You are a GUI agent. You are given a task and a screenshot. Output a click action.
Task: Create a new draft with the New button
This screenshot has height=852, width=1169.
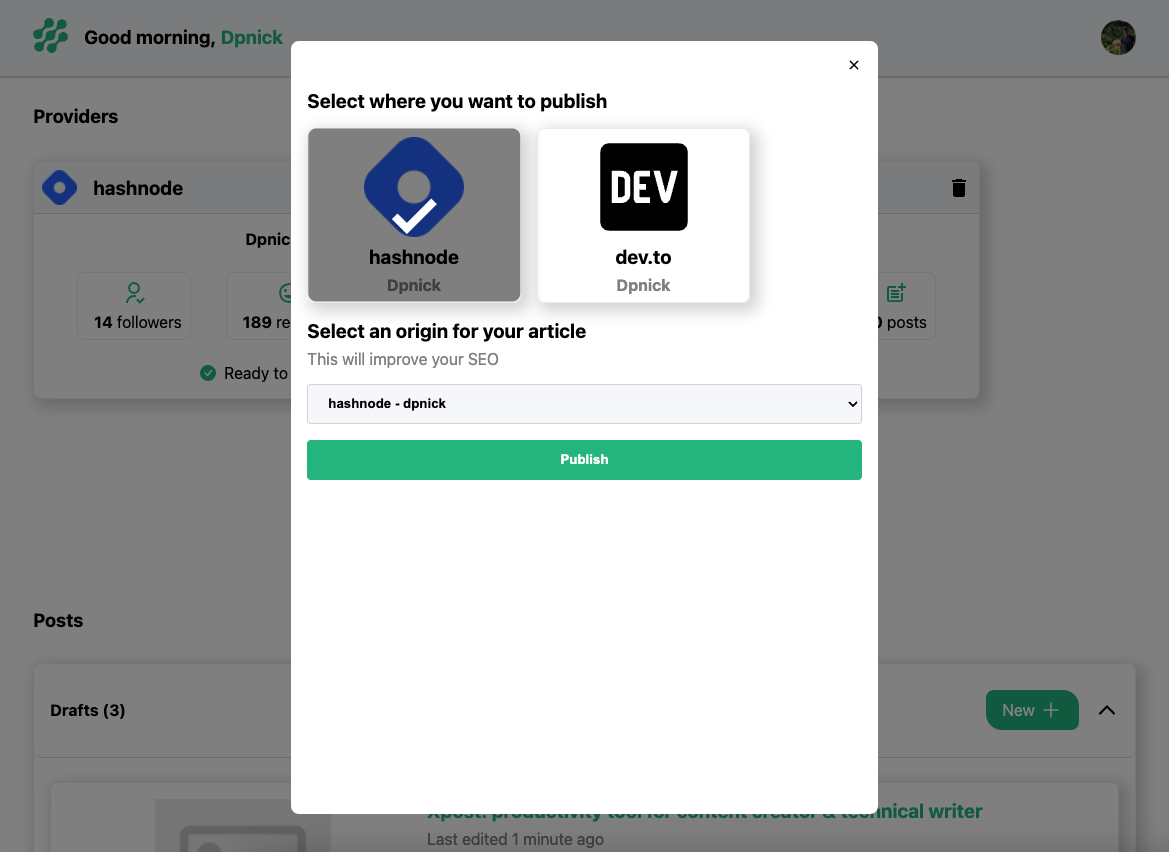coord(1032,709)
